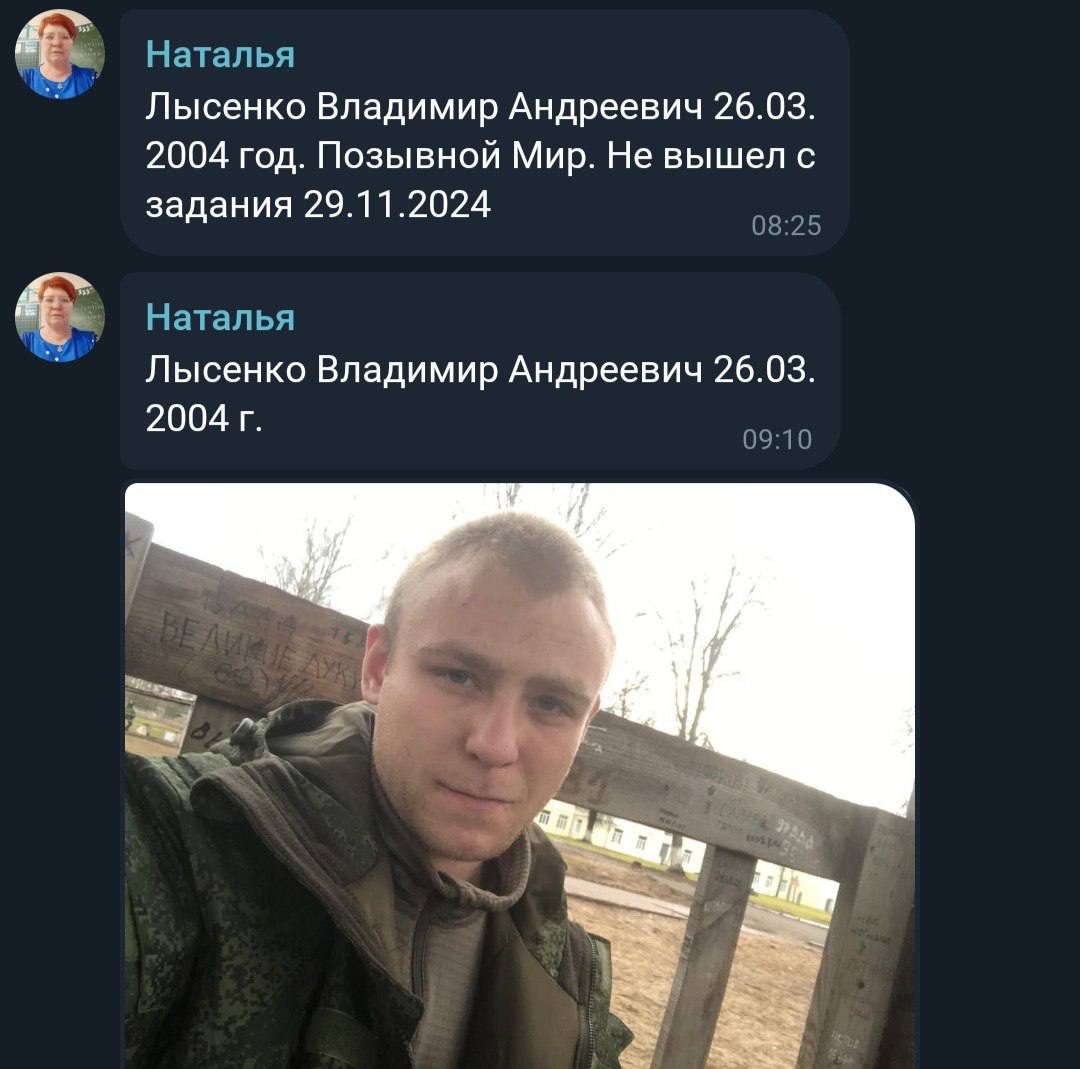Open the attached photo of the soldier
Viewport: 1080px width, 1069px height.
(520, 776)
